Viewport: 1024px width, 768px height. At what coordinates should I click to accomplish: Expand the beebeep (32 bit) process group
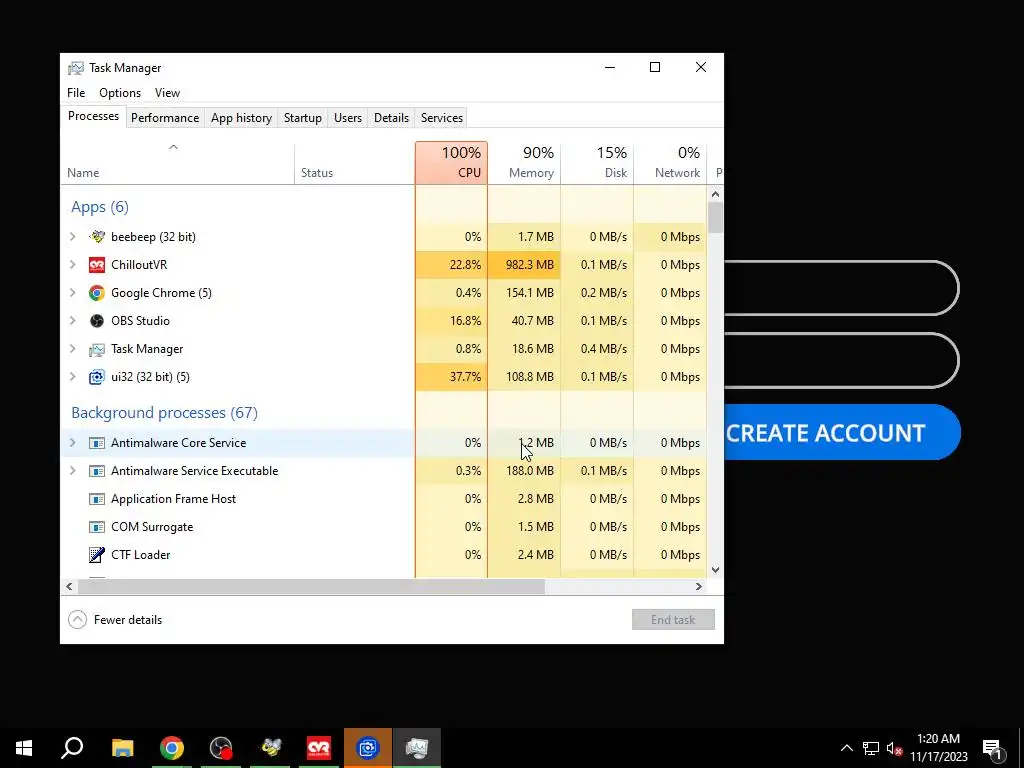72,237
